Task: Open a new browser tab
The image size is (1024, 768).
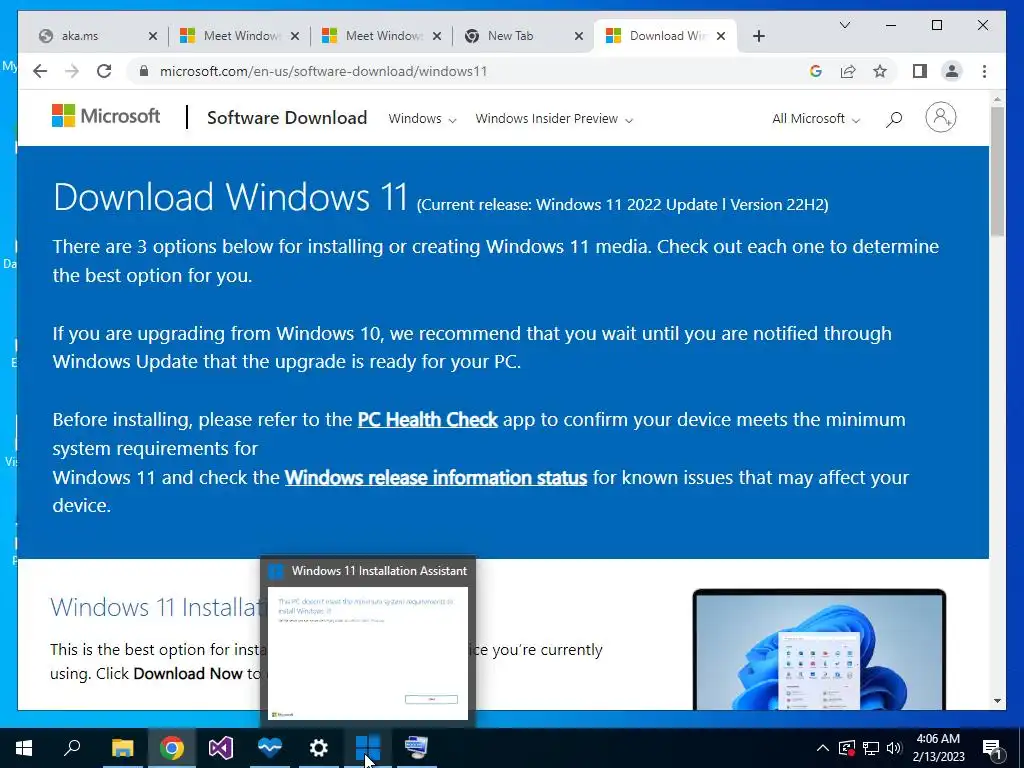Action: (758, 36)
